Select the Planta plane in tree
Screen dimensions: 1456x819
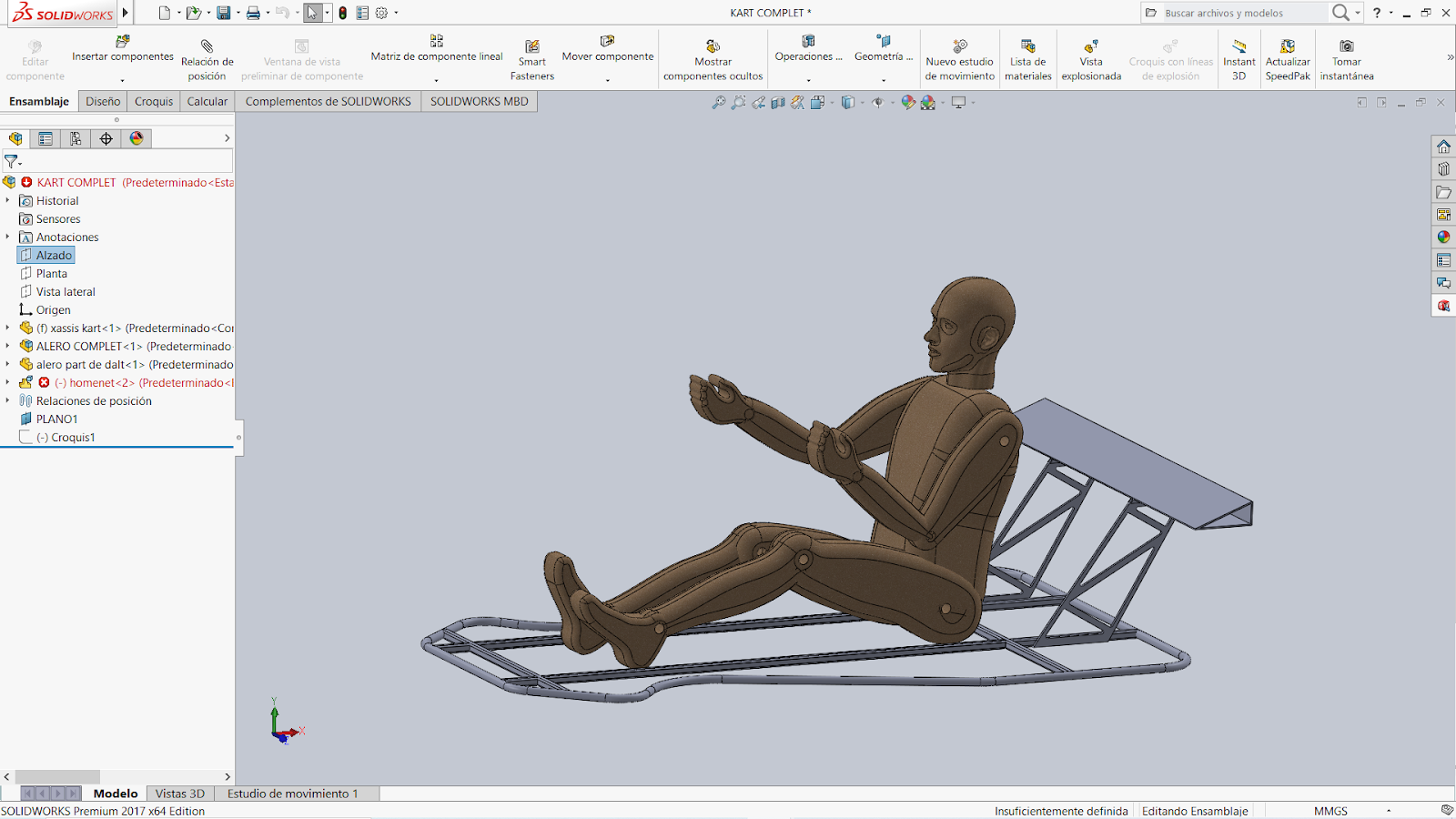coord(51,273)
